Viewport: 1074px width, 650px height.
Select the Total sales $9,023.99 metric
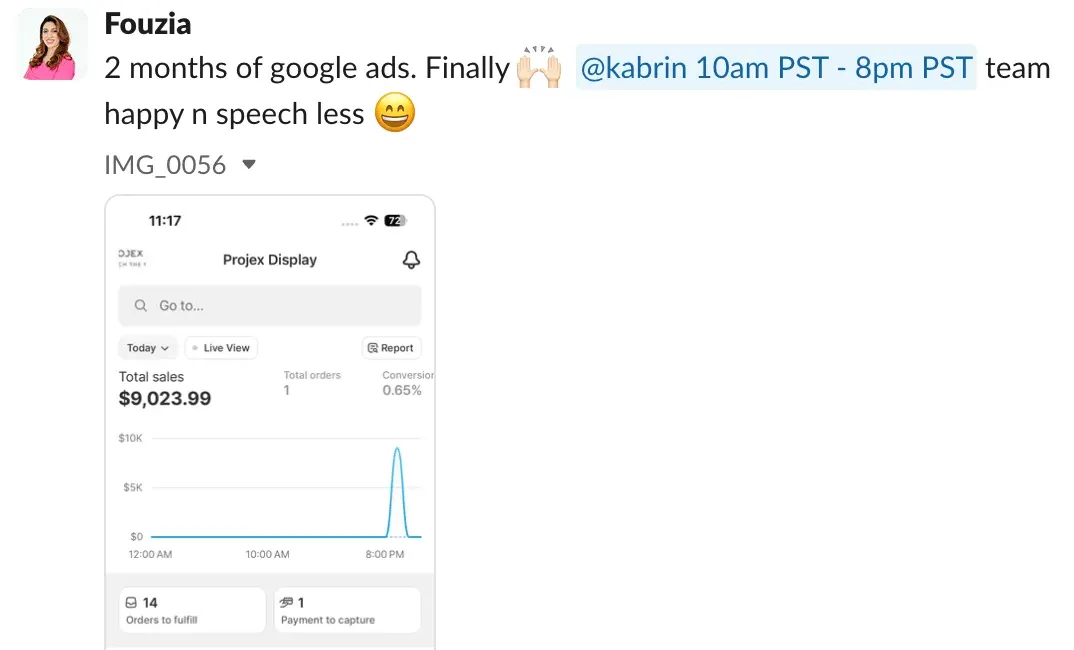point(165,388)
